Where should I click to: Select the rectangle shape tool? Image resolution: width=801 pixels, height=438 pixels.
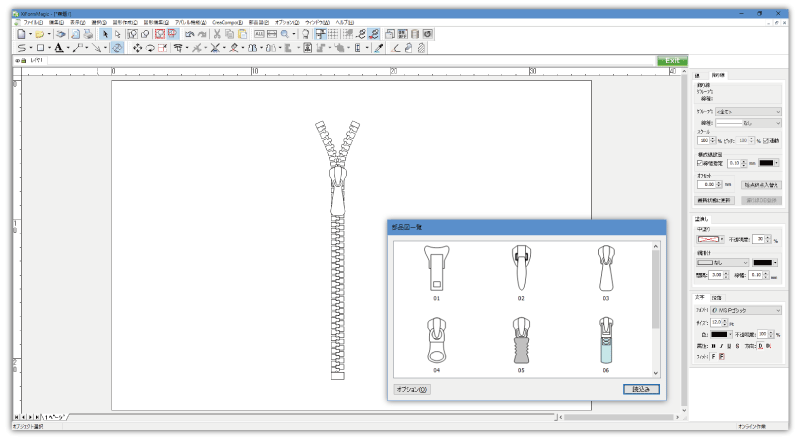pos(40,47)
